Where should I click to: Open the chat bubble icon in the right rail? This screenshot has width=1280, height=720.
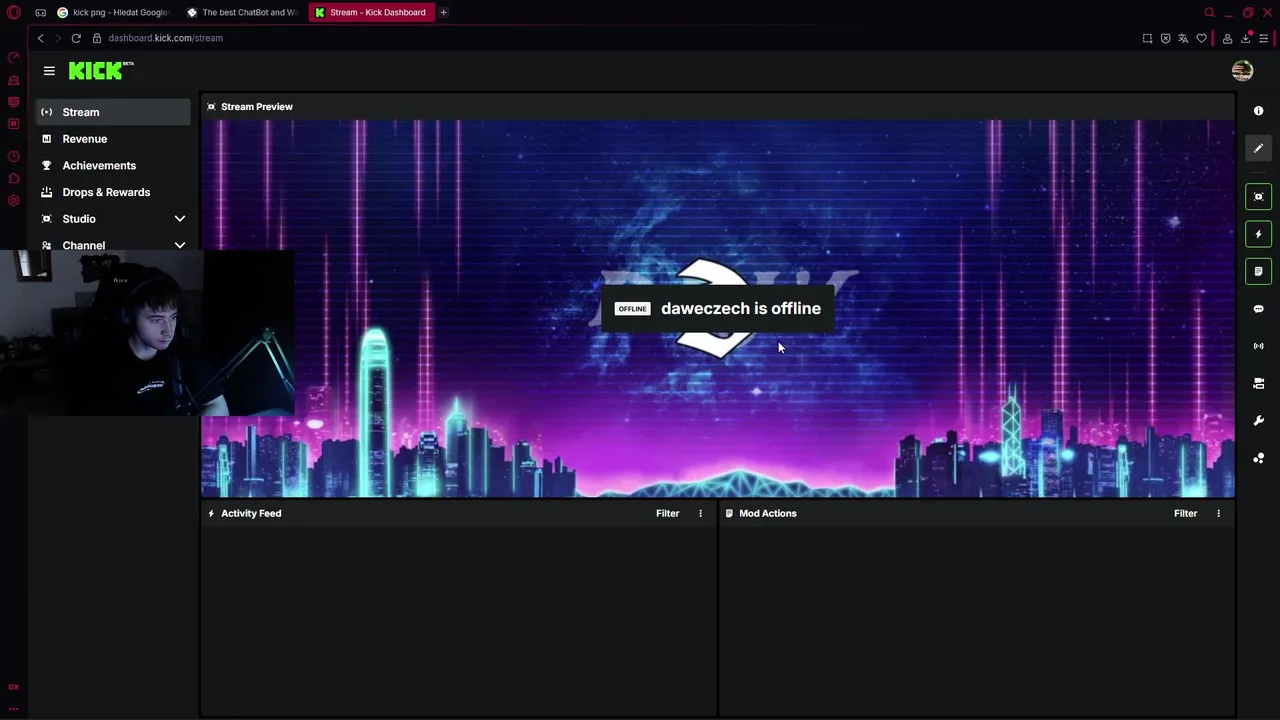1258,309
